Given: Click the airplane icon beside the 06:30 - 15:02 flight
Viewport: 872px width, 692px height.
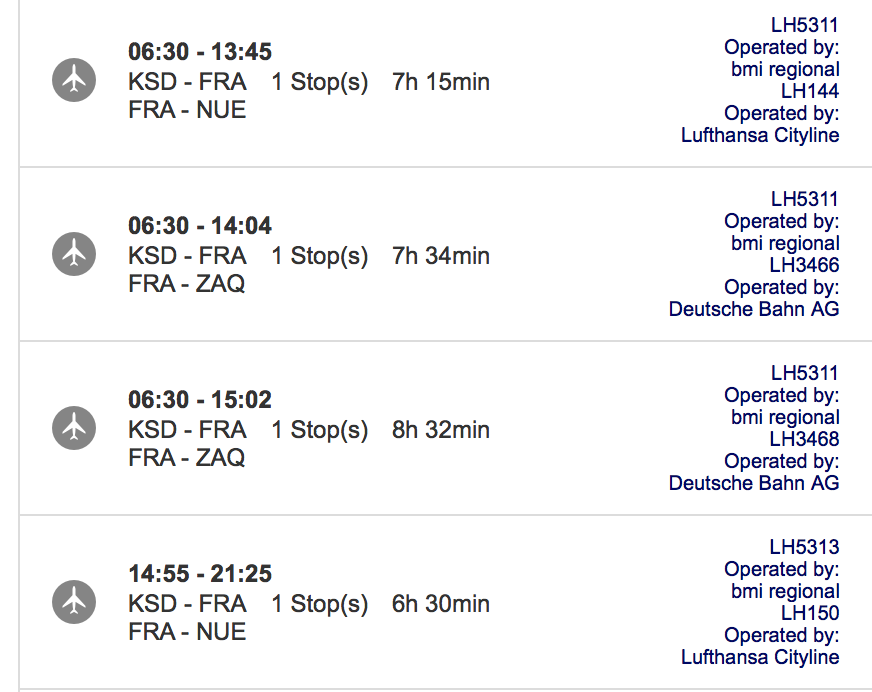Looking at the screenshot, I should tap(74, 429).
